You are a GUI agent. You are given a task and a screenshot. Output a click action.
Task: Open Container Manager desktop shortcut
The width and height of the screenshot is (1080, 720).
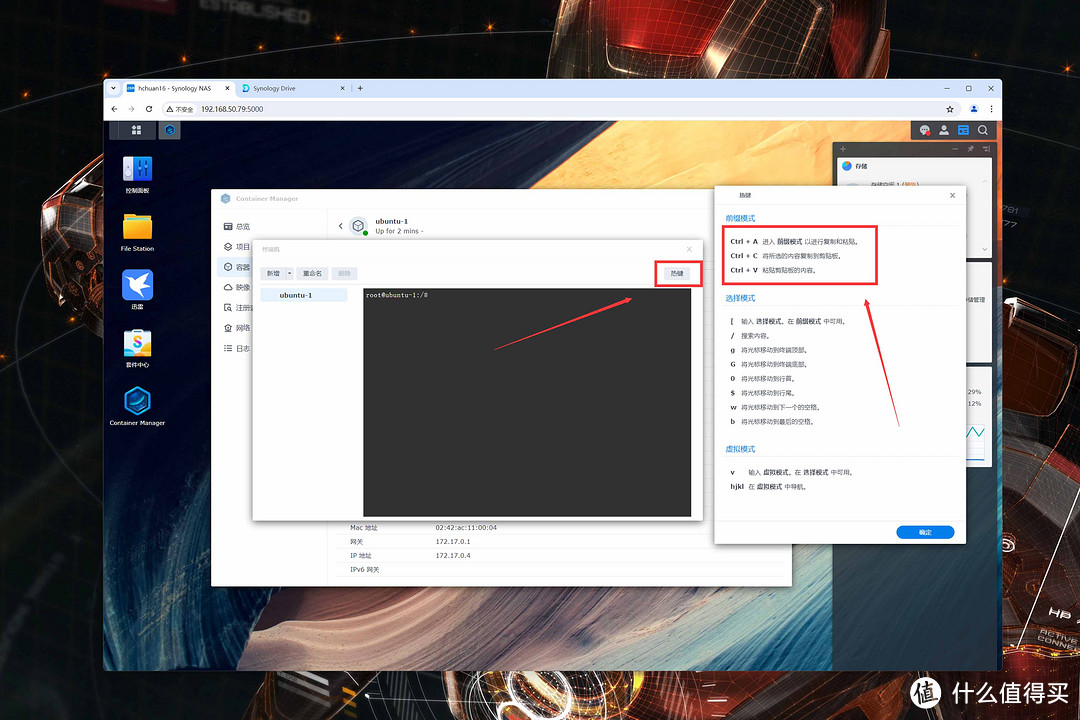pos(137,402)
